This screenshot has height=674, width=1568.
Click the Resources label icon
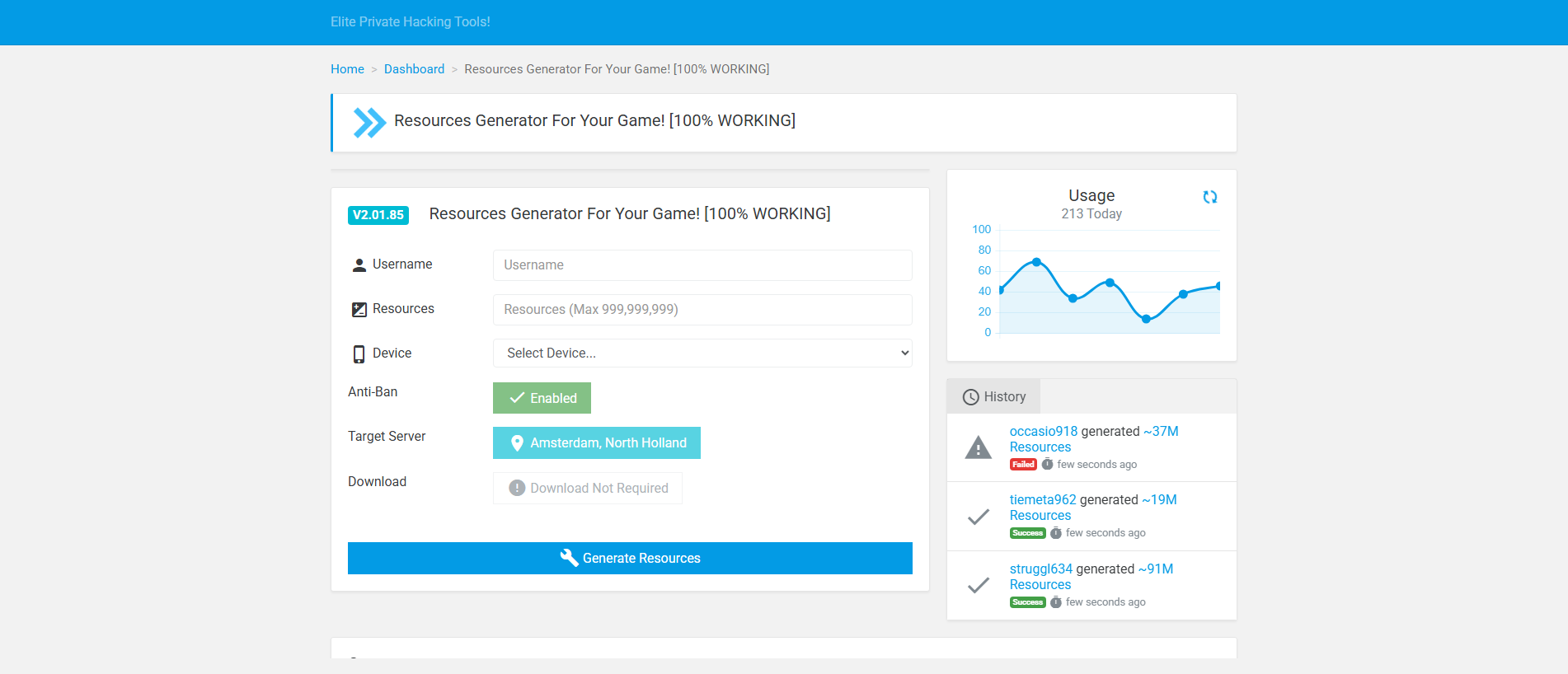click(359, 310)
